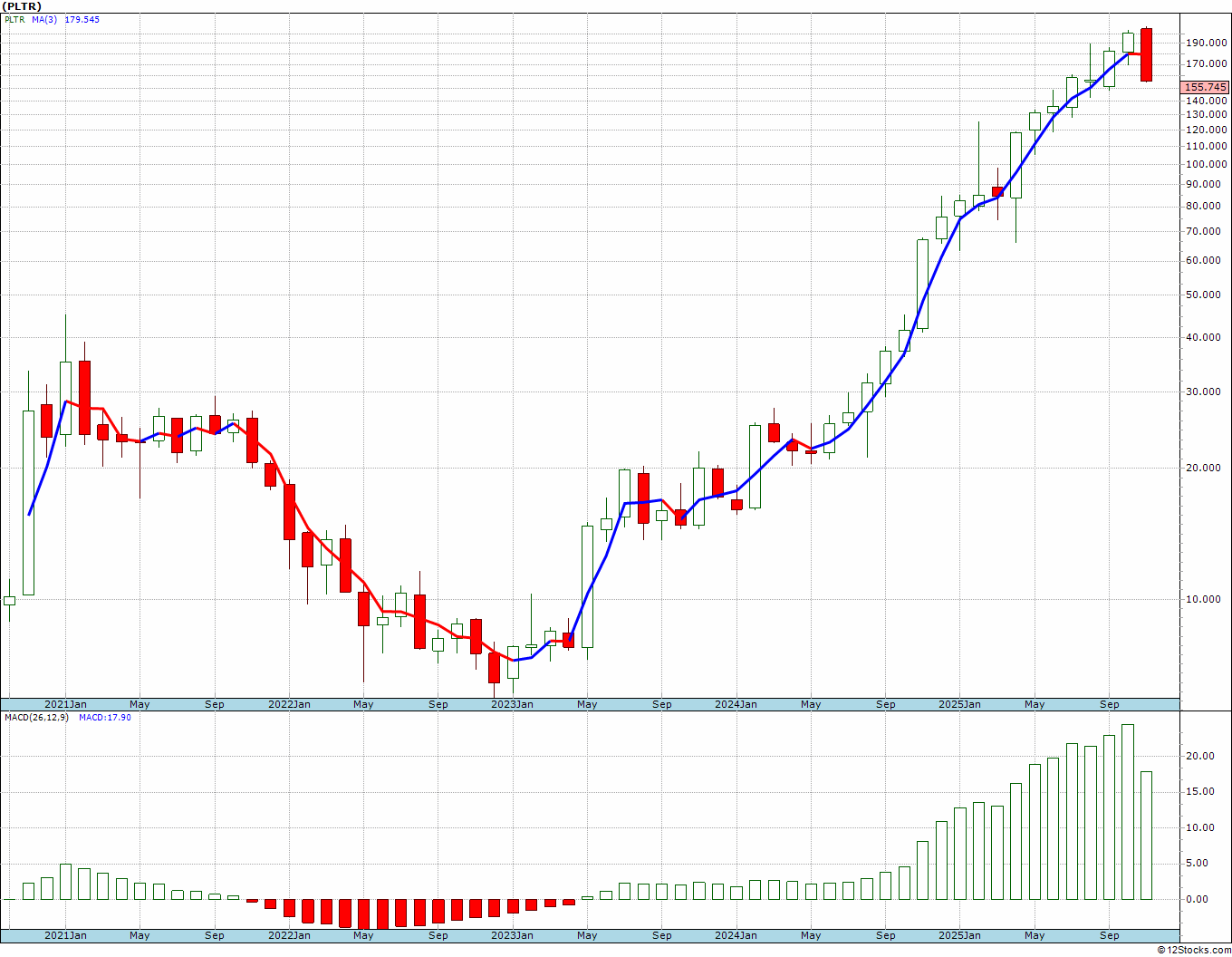The height and width of the screenshot is (957, 1232).
Task: Select the 15.00 MACD axis label
Action: [1202, 792]
